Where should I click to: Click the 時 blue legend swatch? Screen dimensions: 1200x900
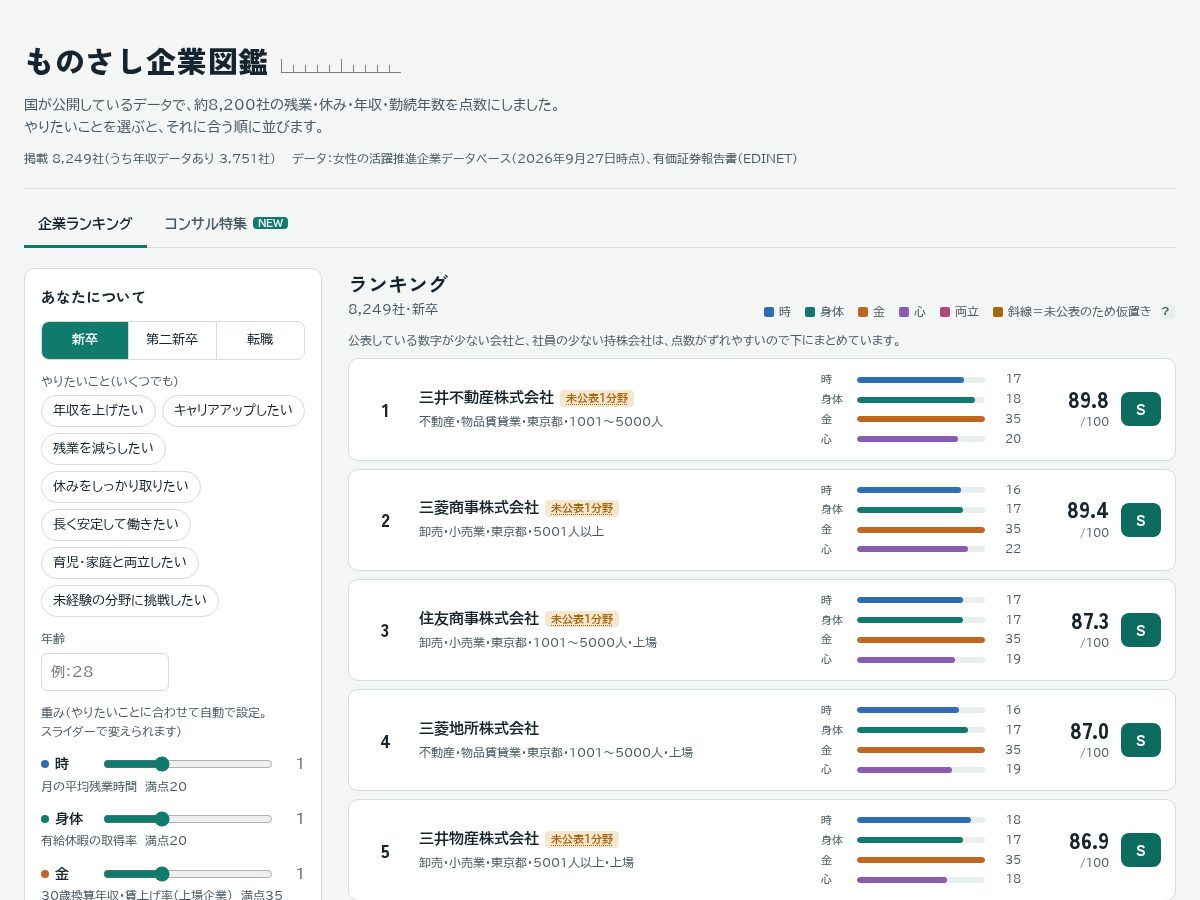point(769,312)
